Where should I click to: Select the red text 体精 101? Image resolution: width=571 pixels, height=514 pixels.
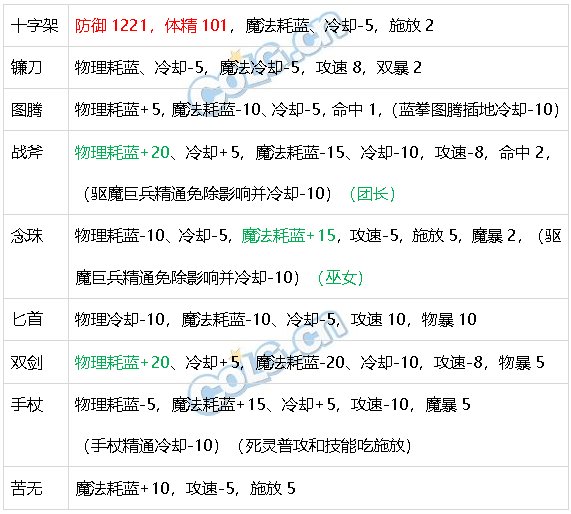pyautogui.click(x=196, y=26)
